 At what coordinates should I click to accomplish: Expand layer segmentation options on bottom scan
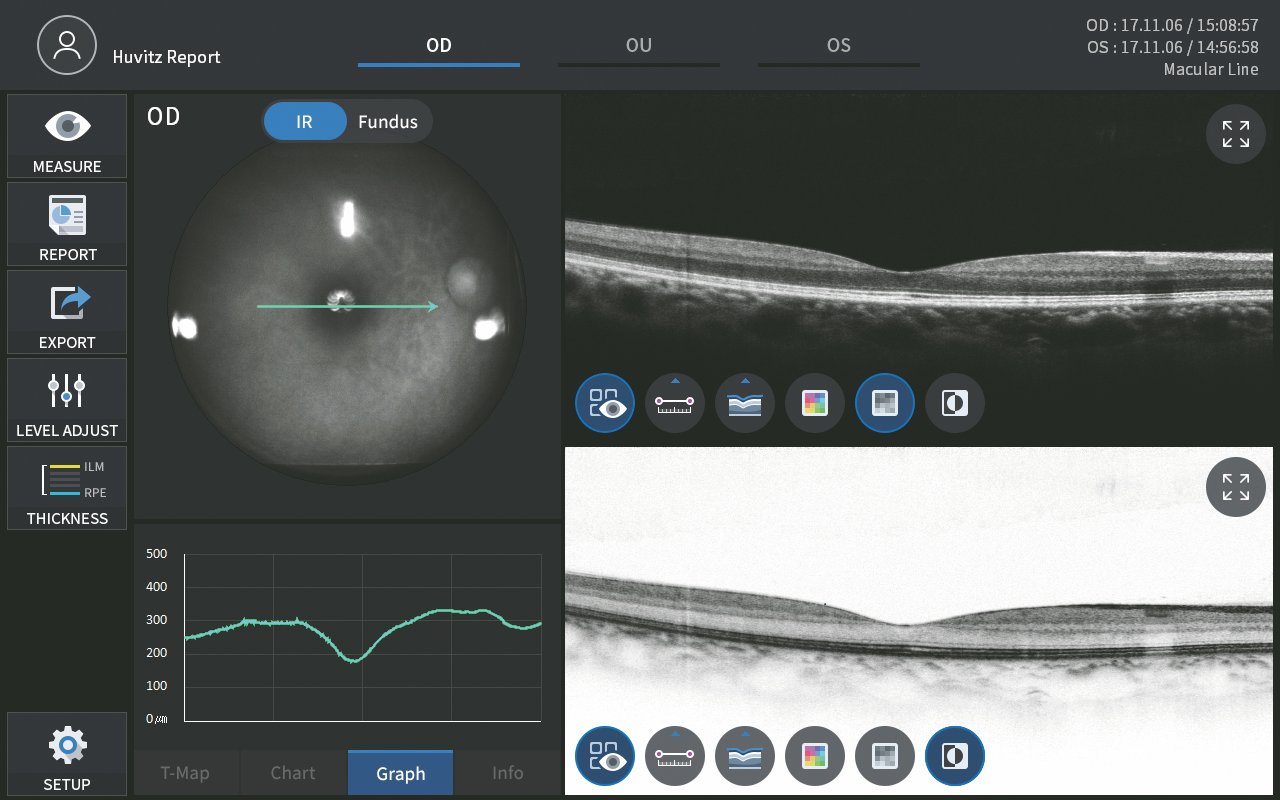tap(745, 756)
